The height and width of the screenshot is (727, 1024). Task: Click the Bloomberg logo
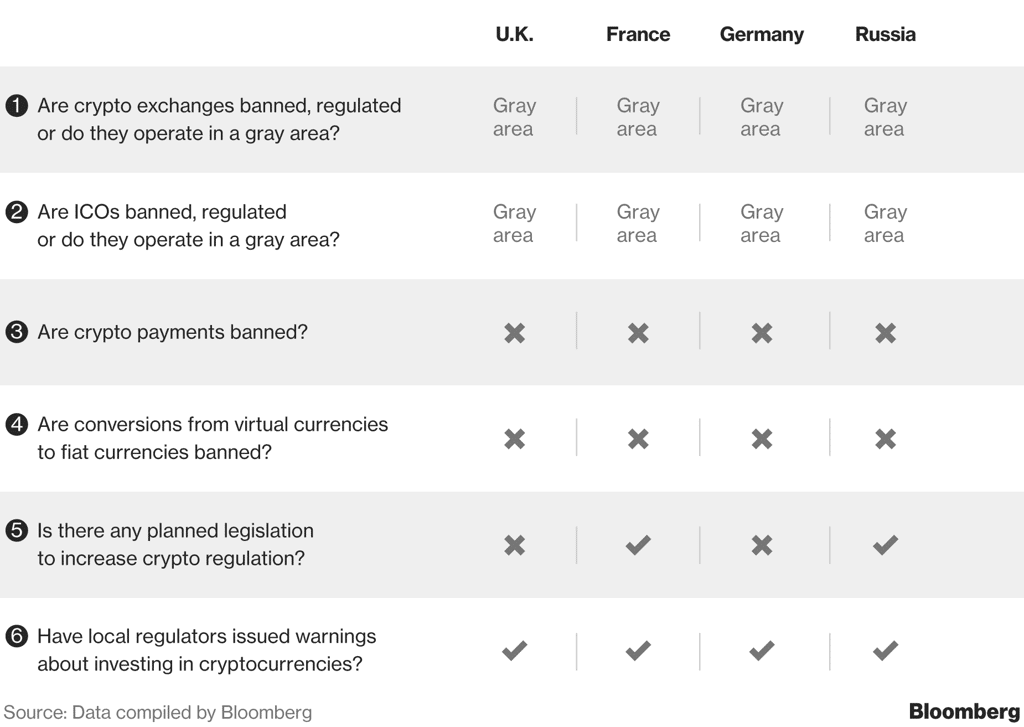click(x=965, y=711)
